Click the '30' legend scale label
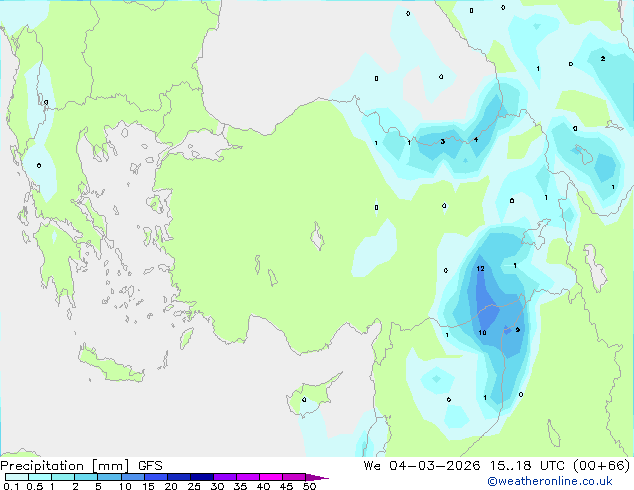Viewport: 634px width, 490px height. 217,486
